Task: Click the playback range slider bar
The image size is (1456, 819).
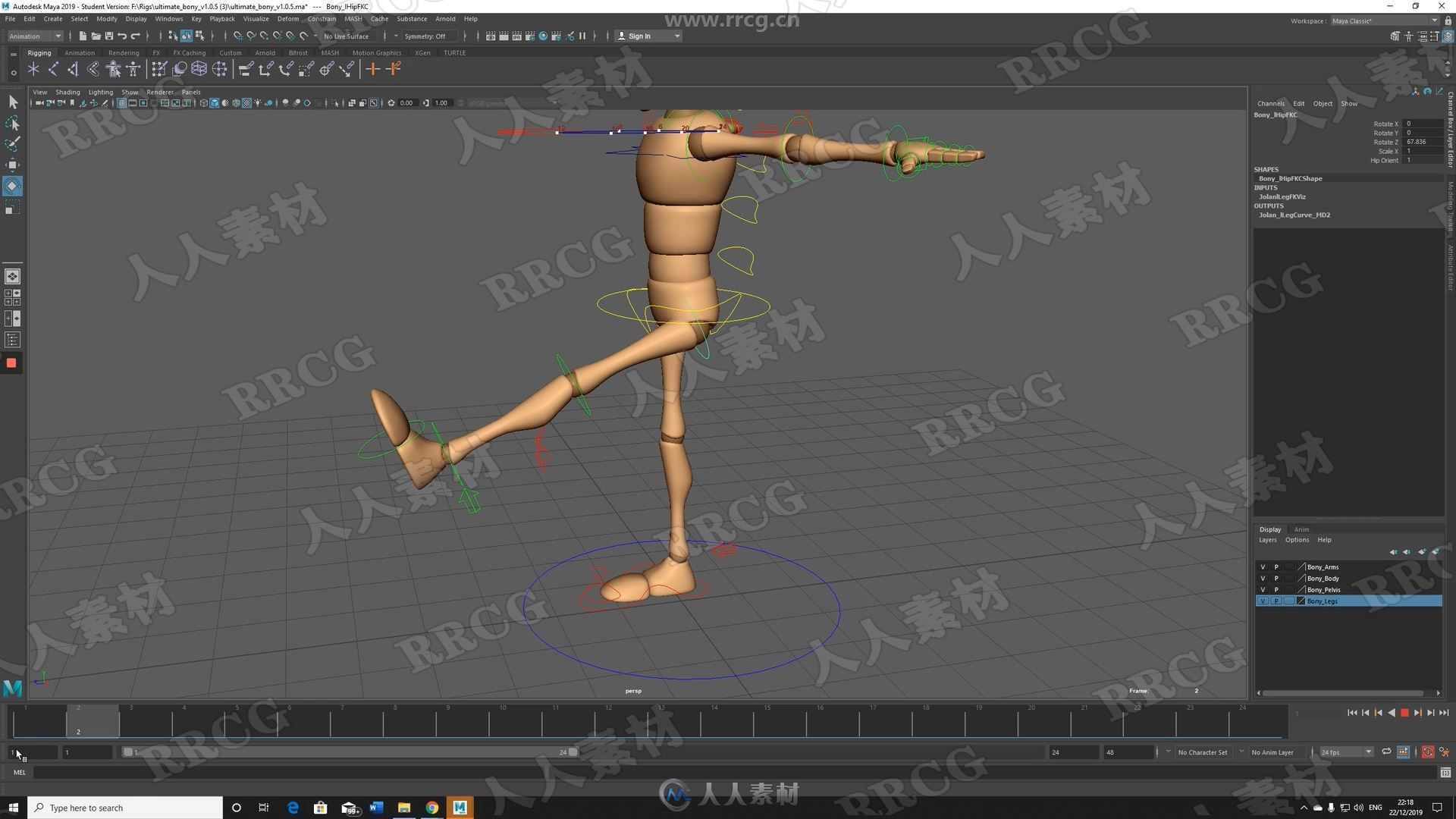Action: 350,752
